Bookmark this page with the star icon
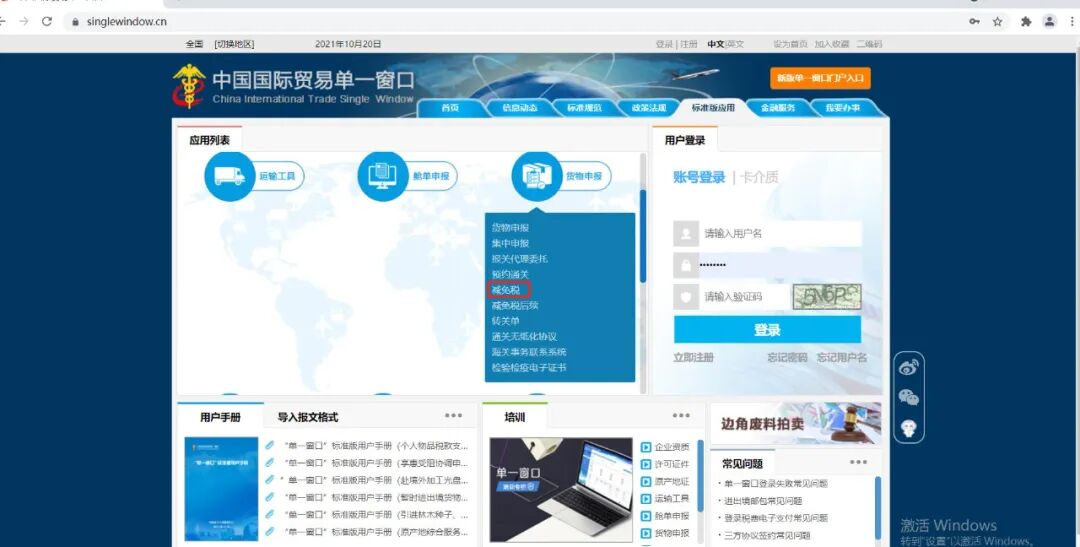The width and height of the screenshot is (1080, 547). (997, 21)
